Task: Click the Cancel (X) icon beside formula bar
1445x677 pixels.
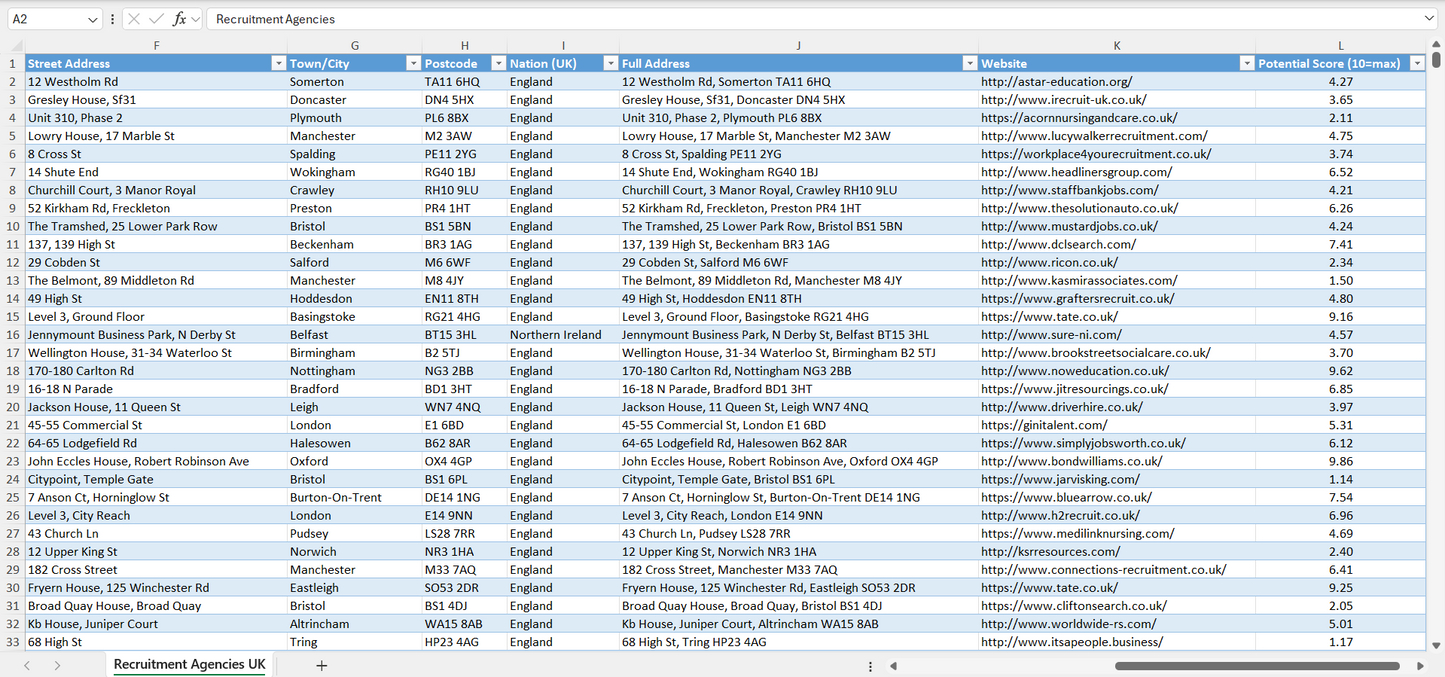Action: 134,18
